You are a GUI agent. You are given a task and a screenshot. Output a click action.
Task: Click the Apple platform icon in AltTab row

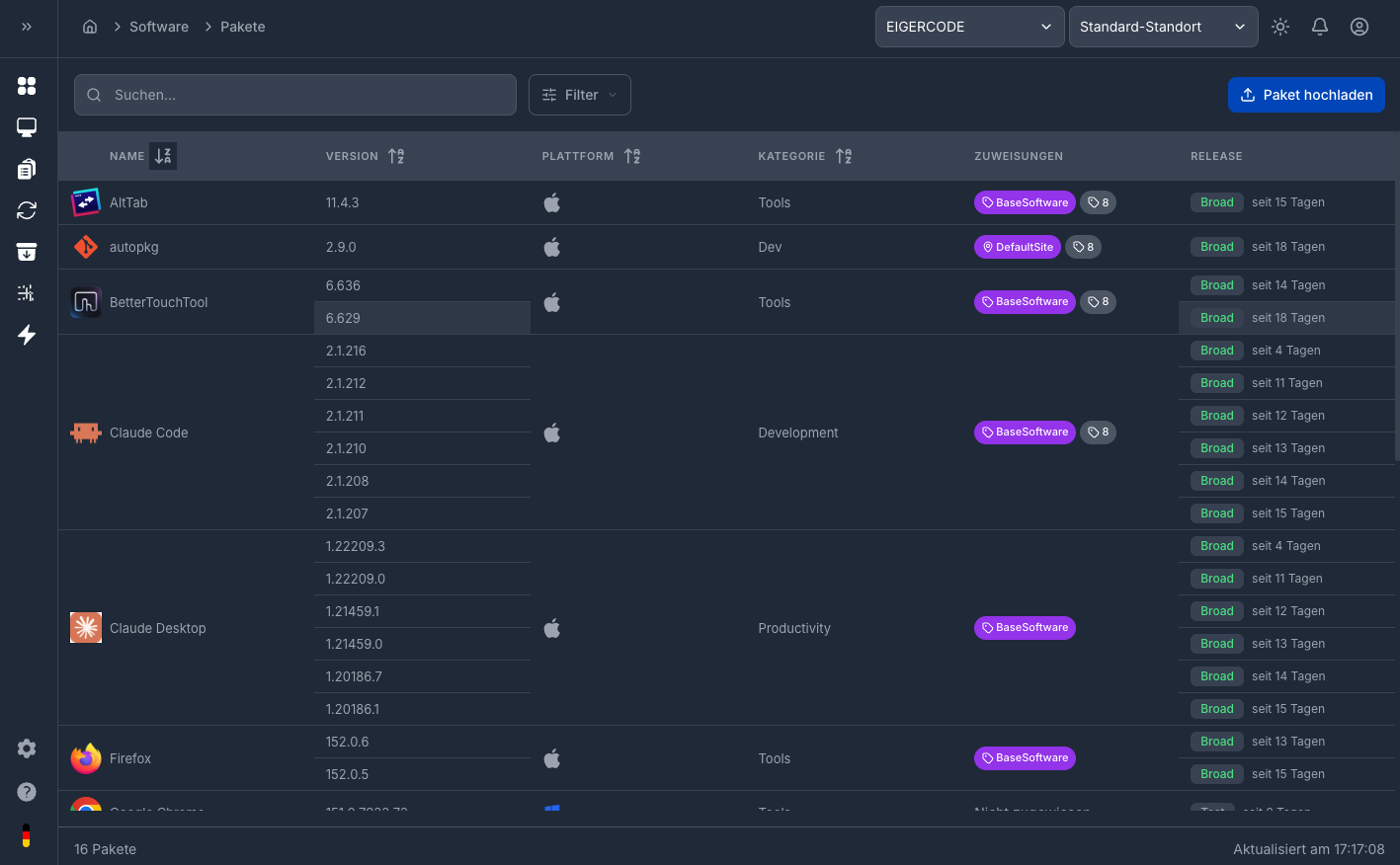point(552,202)
